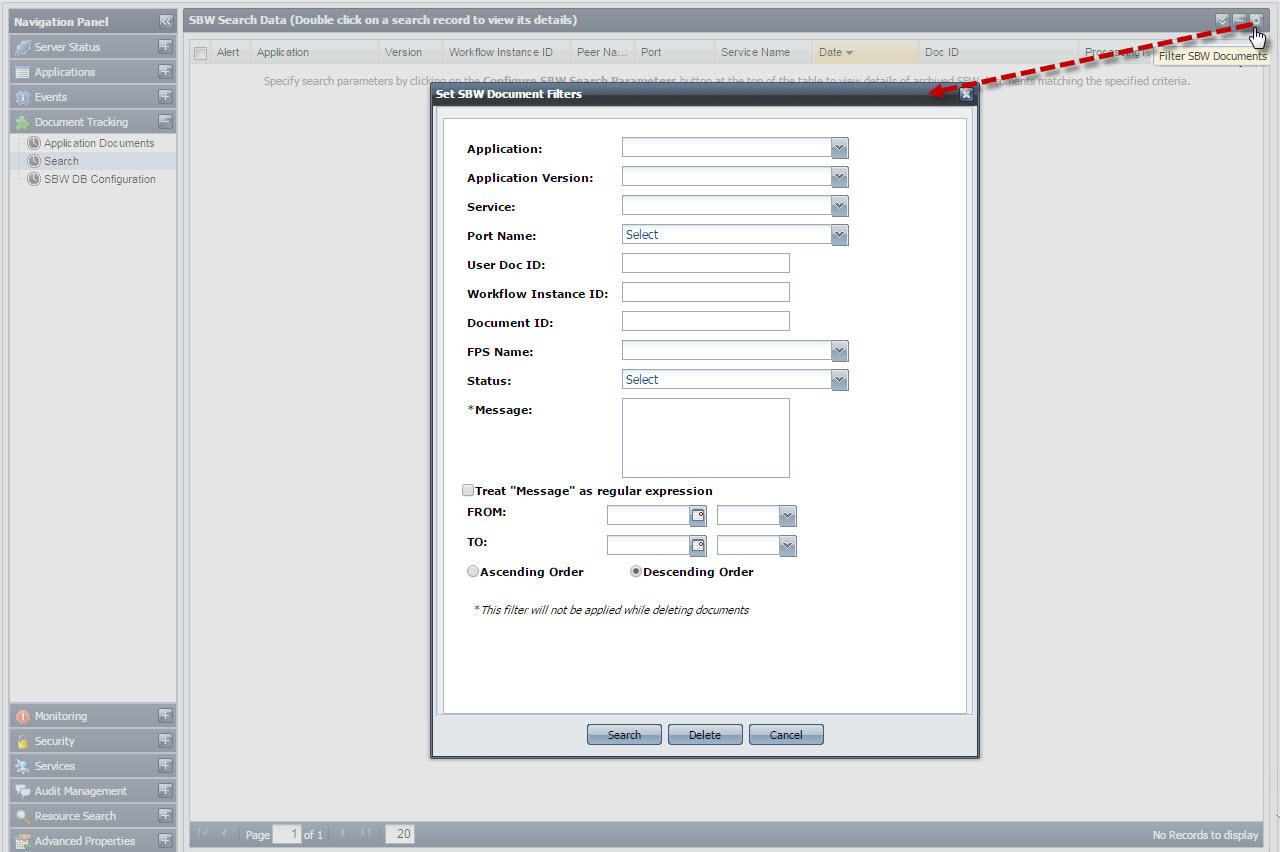Collapse the Navigation Panel with double-arrow icon

(x=166, y=21)
